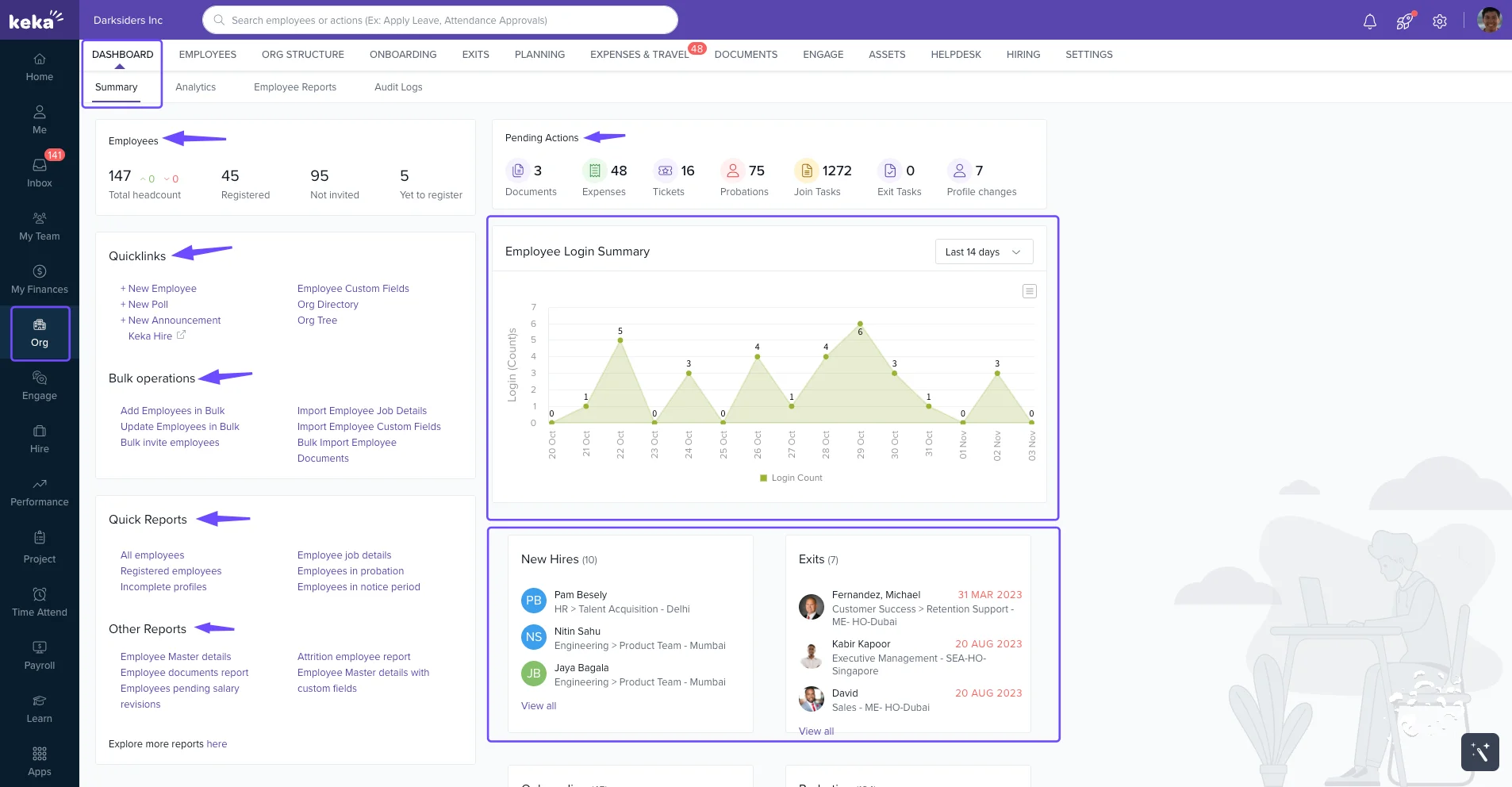This screenshot has width=1512, height=787.
Task: Open the Settings gear icon
Action: [x=1441, y=21]
